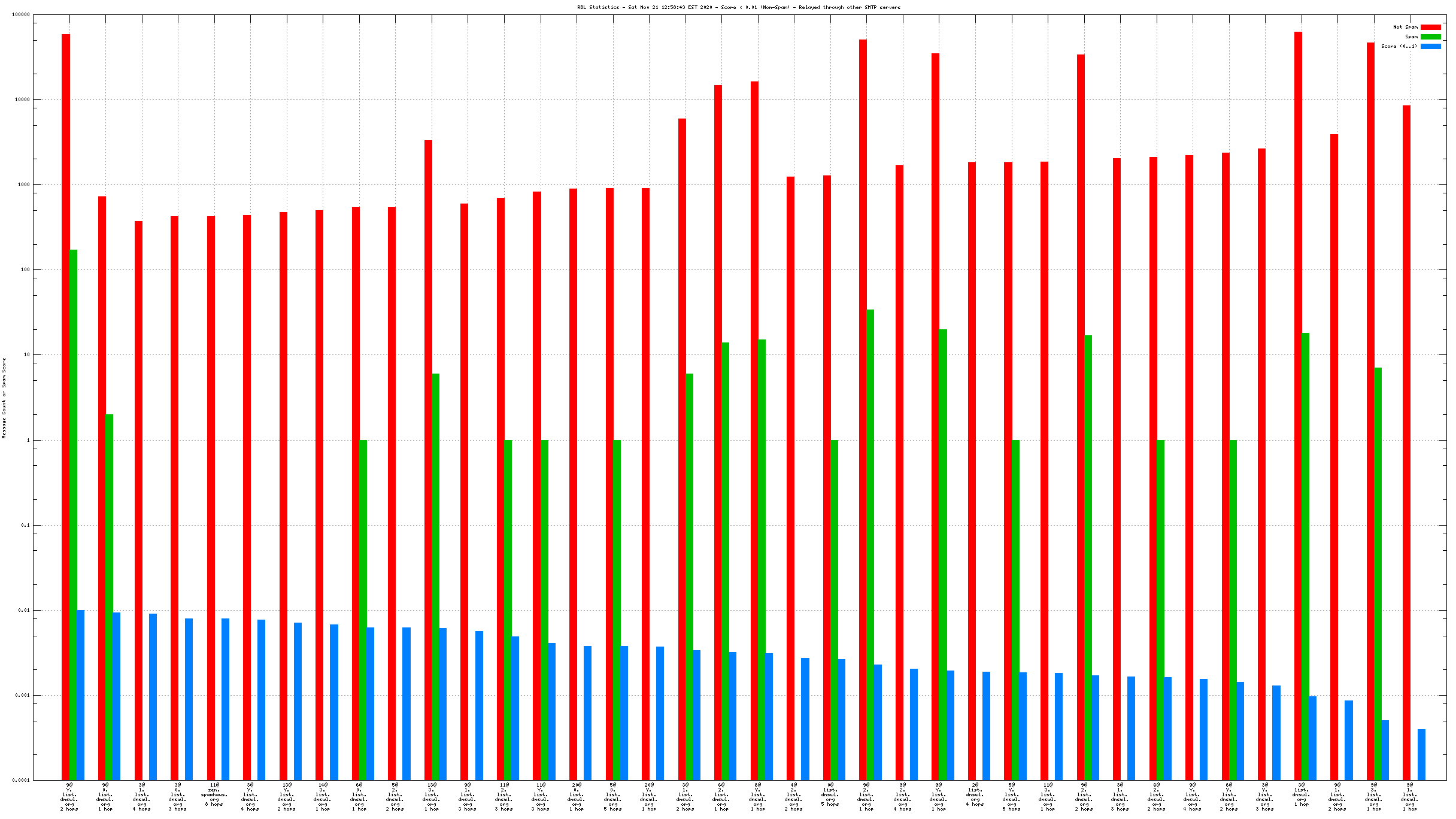
Task: Click the 14@ 3.list.dnswl.org x-axis label
Action: click(x=323, y=796)
